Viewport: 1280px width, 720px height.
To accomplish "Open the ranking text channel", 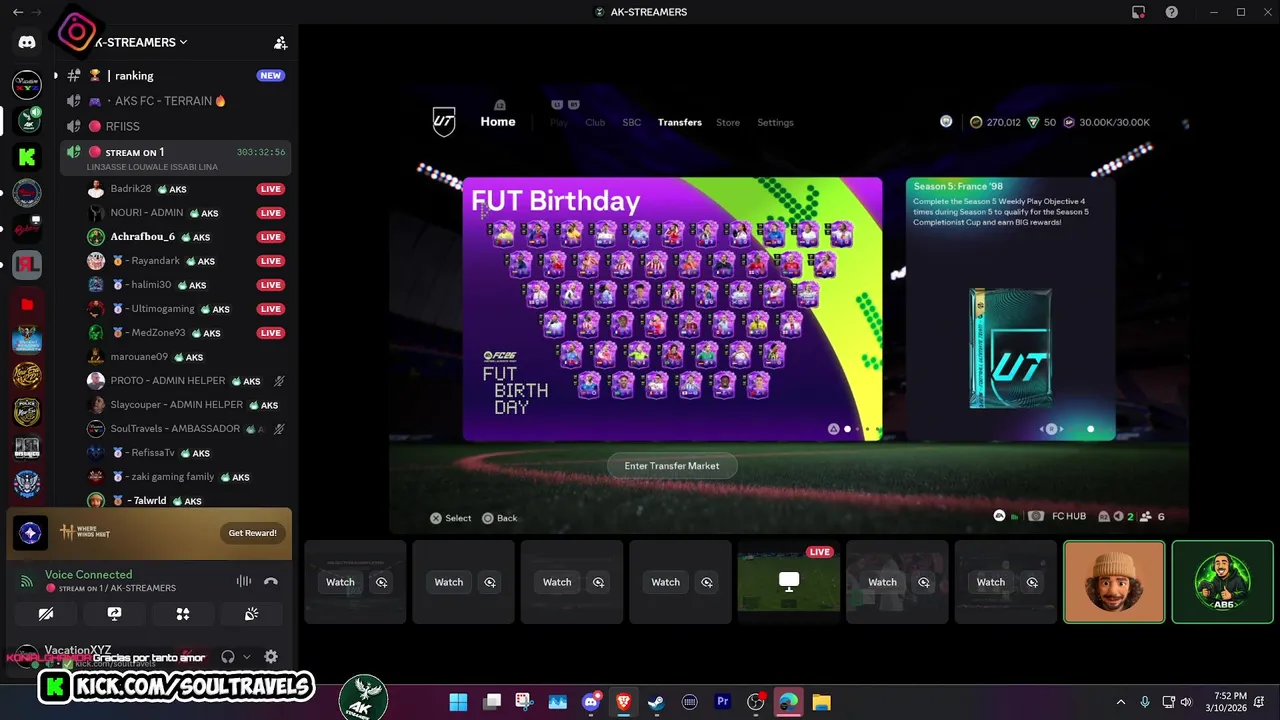I will 175,76.
